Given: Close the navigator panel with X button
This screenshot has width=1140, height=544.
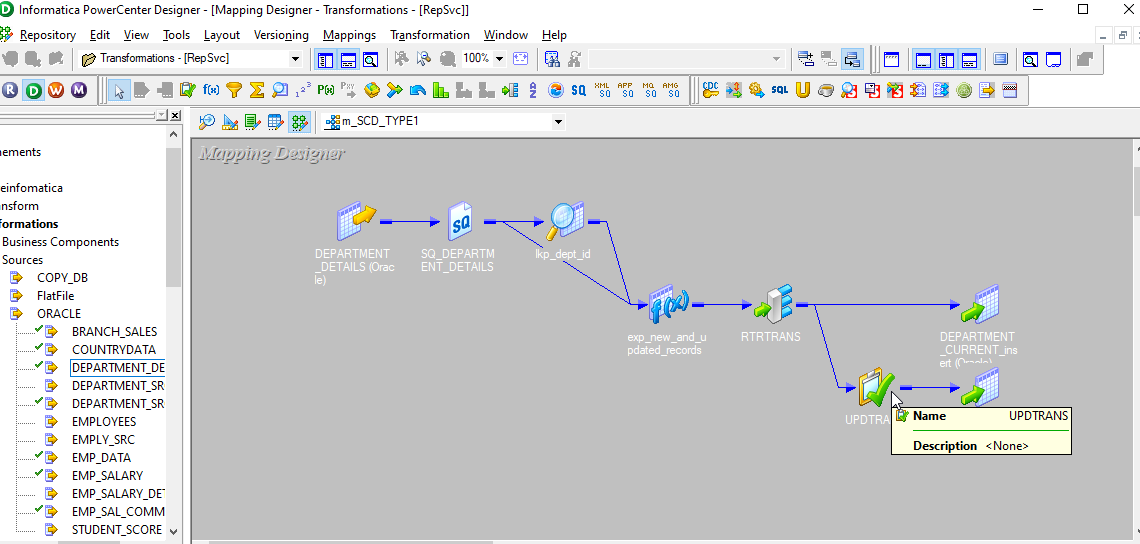Looking at the screenshot, I should tap(175, 115).
